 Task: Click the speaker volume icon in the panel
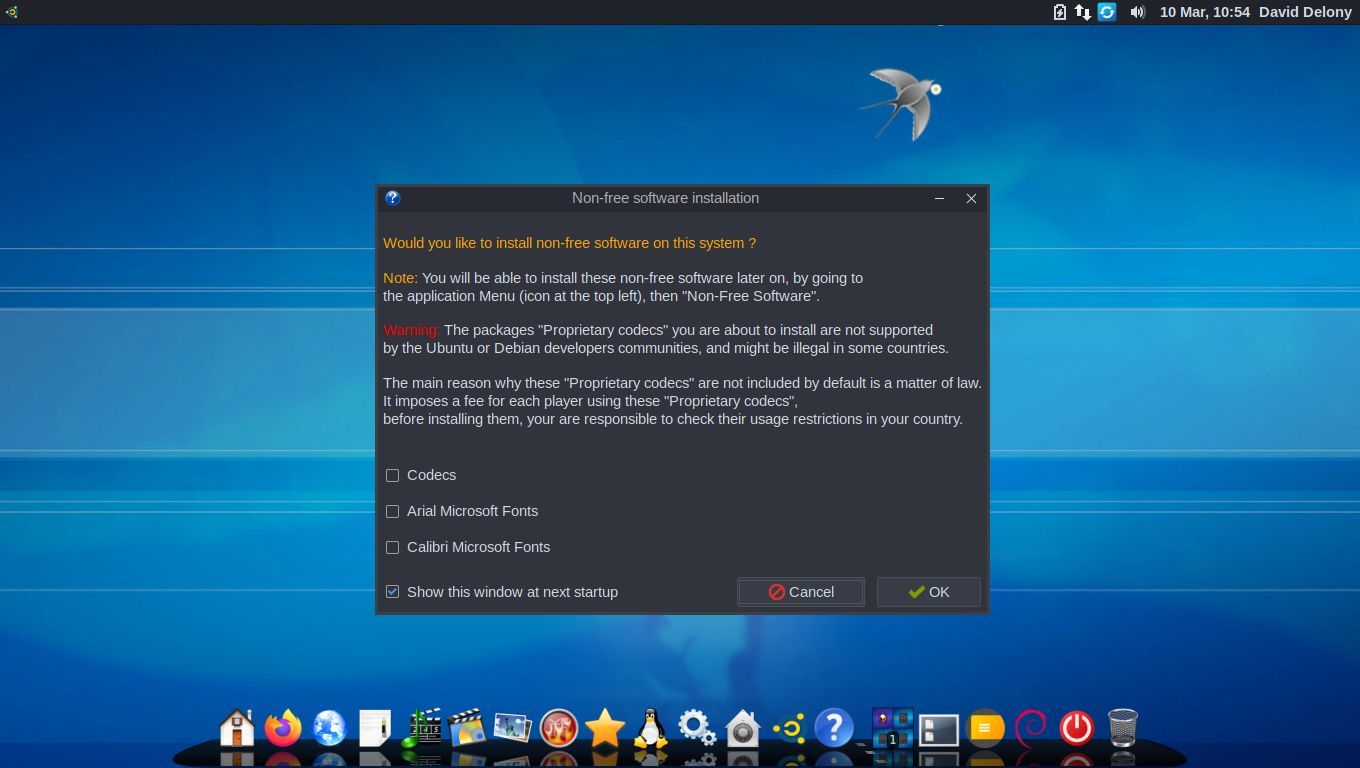[x=1139, y=12]
